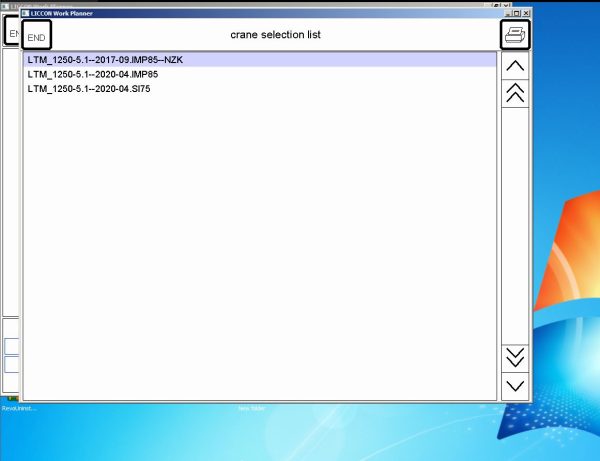This screenshot has width=600, height=461.
Task: Maximize the LICCON Work Planner window
Action: [517, 13]
